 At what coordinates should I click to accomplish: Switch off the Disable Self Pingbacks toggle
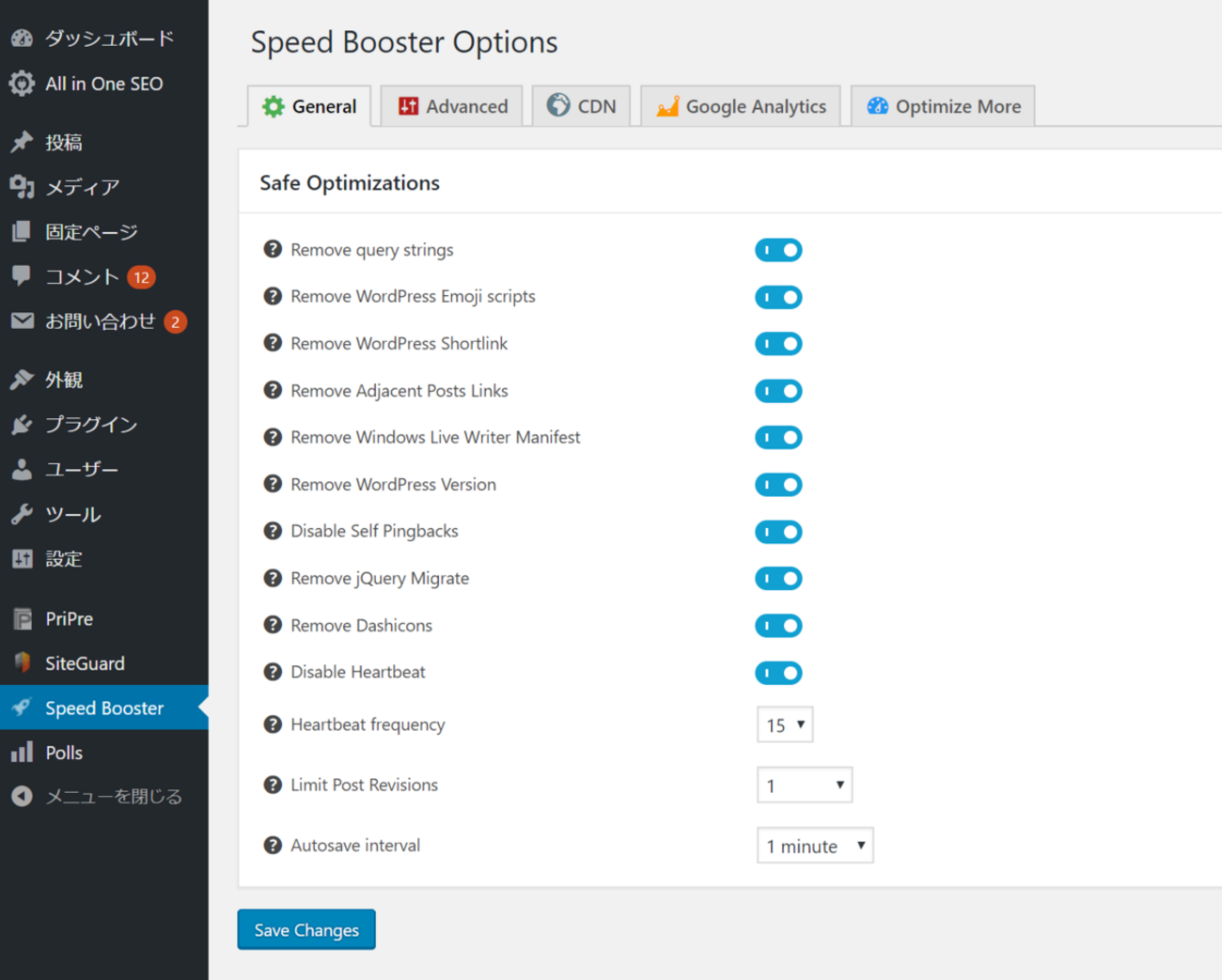click(778, 532)
